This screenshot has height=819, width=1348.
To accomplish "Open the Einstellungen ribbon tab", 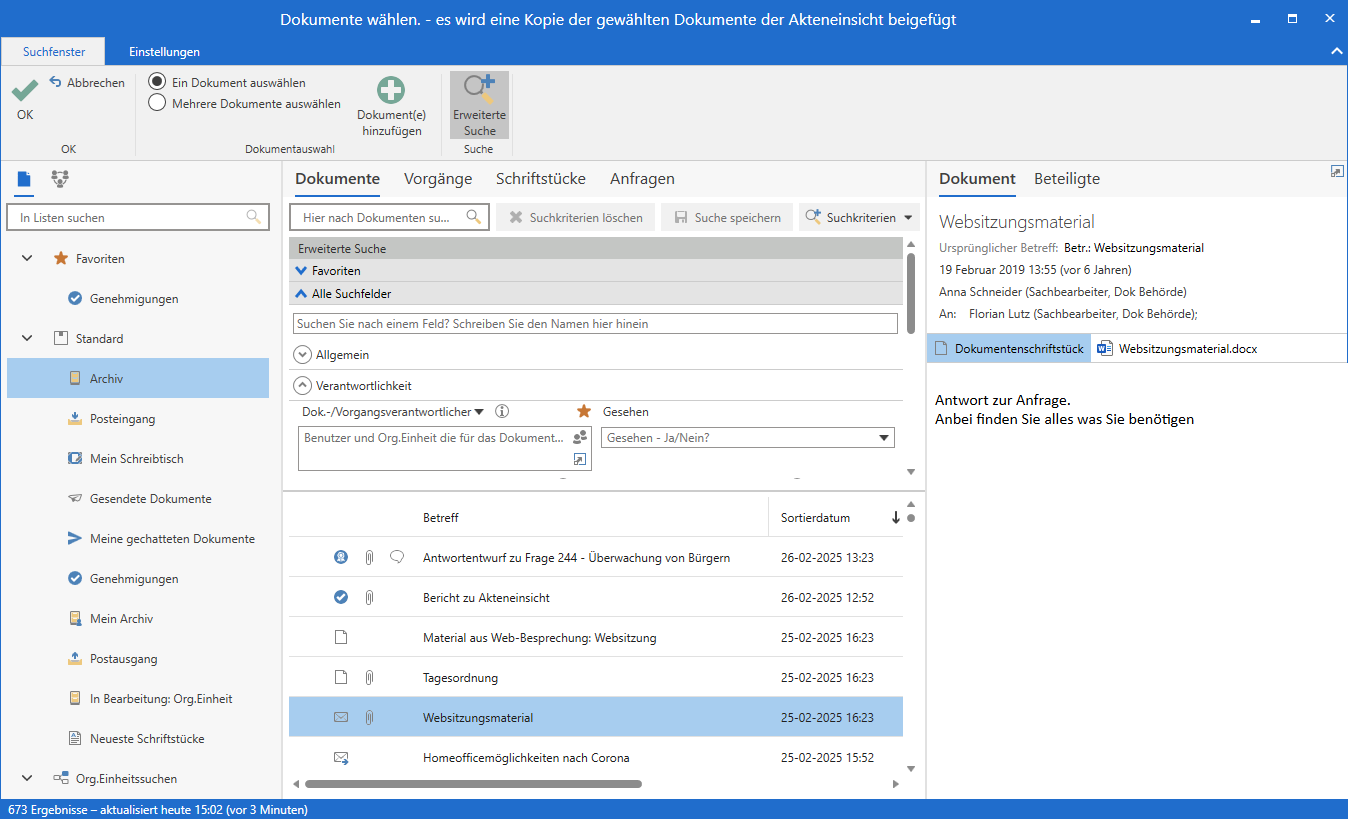I will click(x=164, y=52).
